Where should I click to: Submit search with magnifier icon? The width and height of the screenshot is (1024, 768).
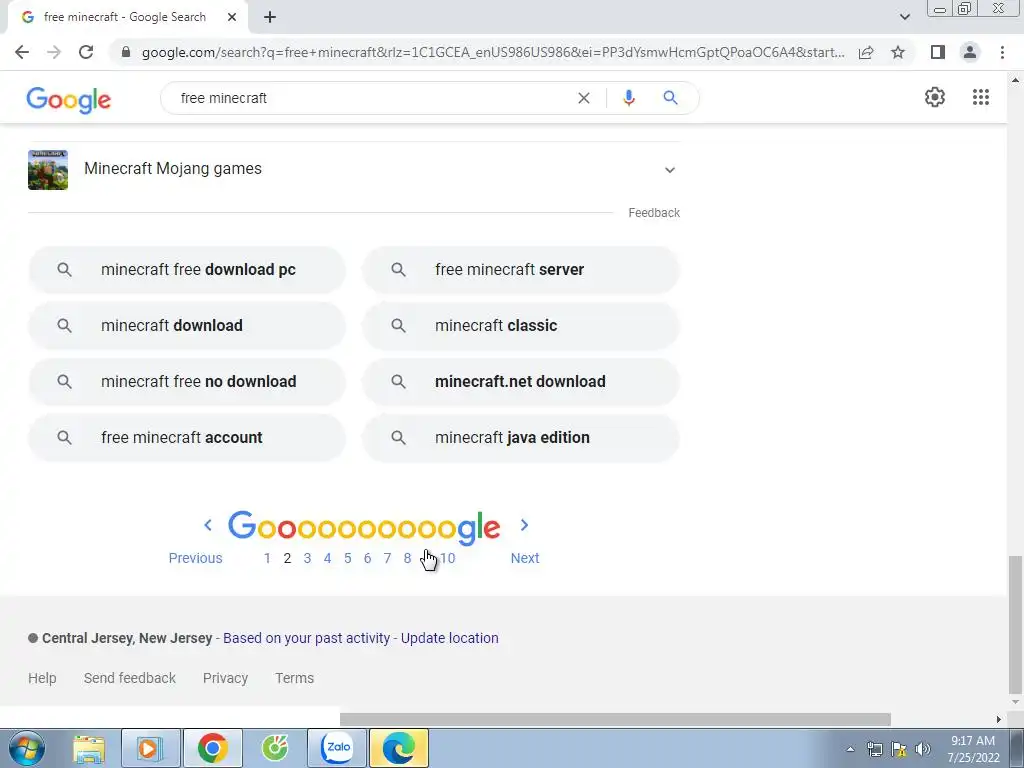[x=670, y=98]
